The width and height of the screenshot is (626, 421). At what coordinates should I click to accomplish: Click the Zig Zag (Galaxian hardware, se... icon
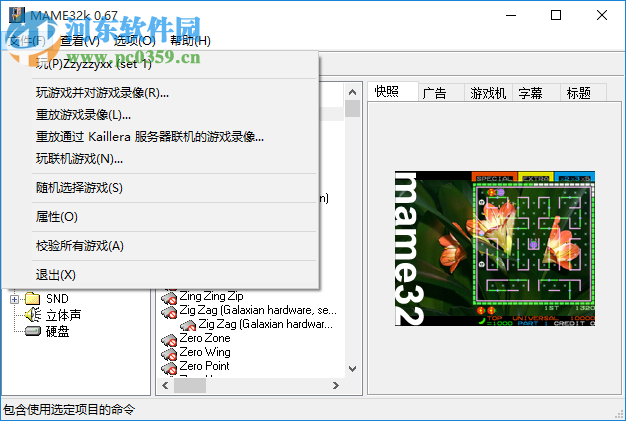click(x=169, y=311)
